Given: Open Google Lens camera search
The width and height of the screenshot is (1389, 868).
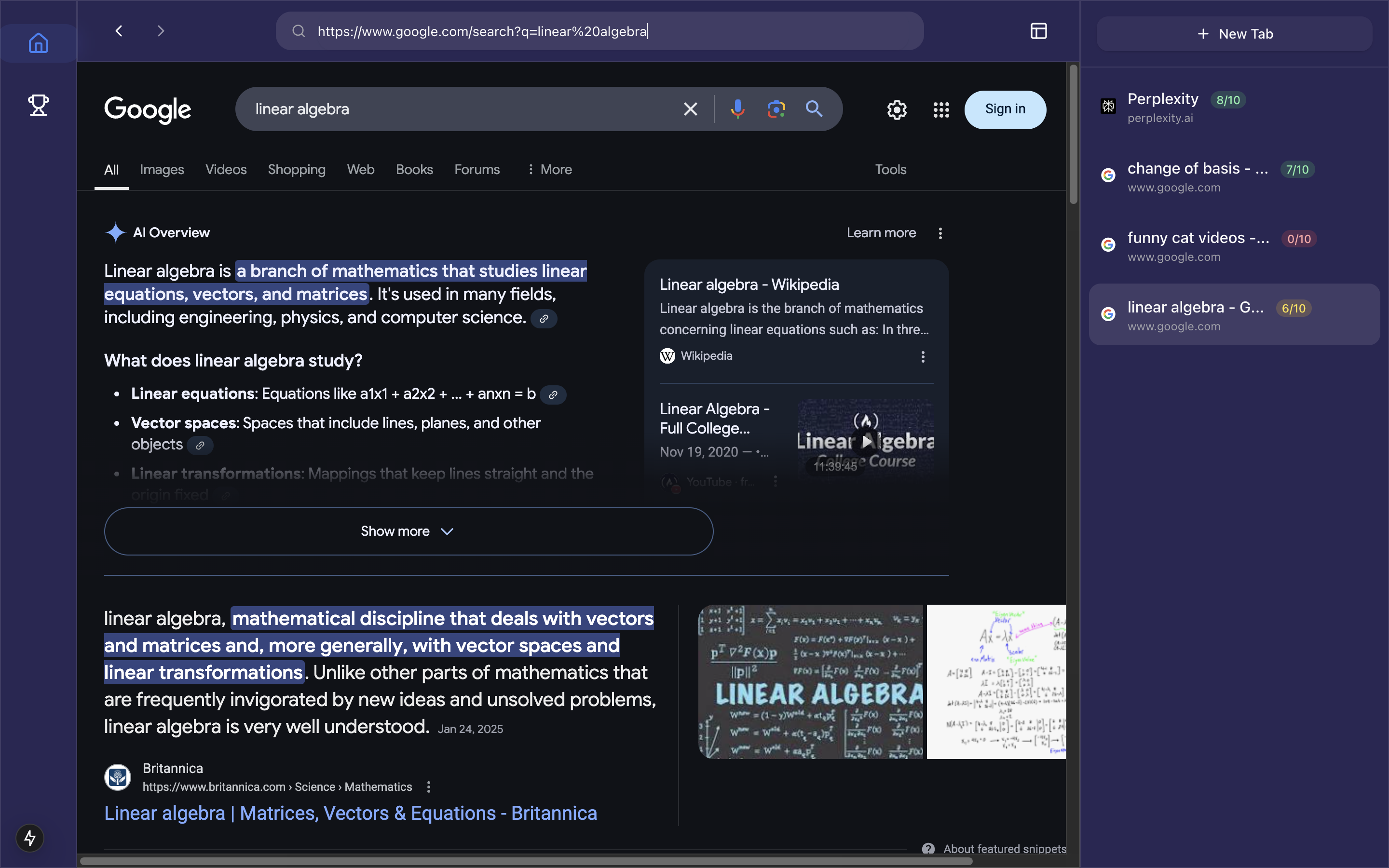Looking at the screenshot, I should click(x=776, y=109).
